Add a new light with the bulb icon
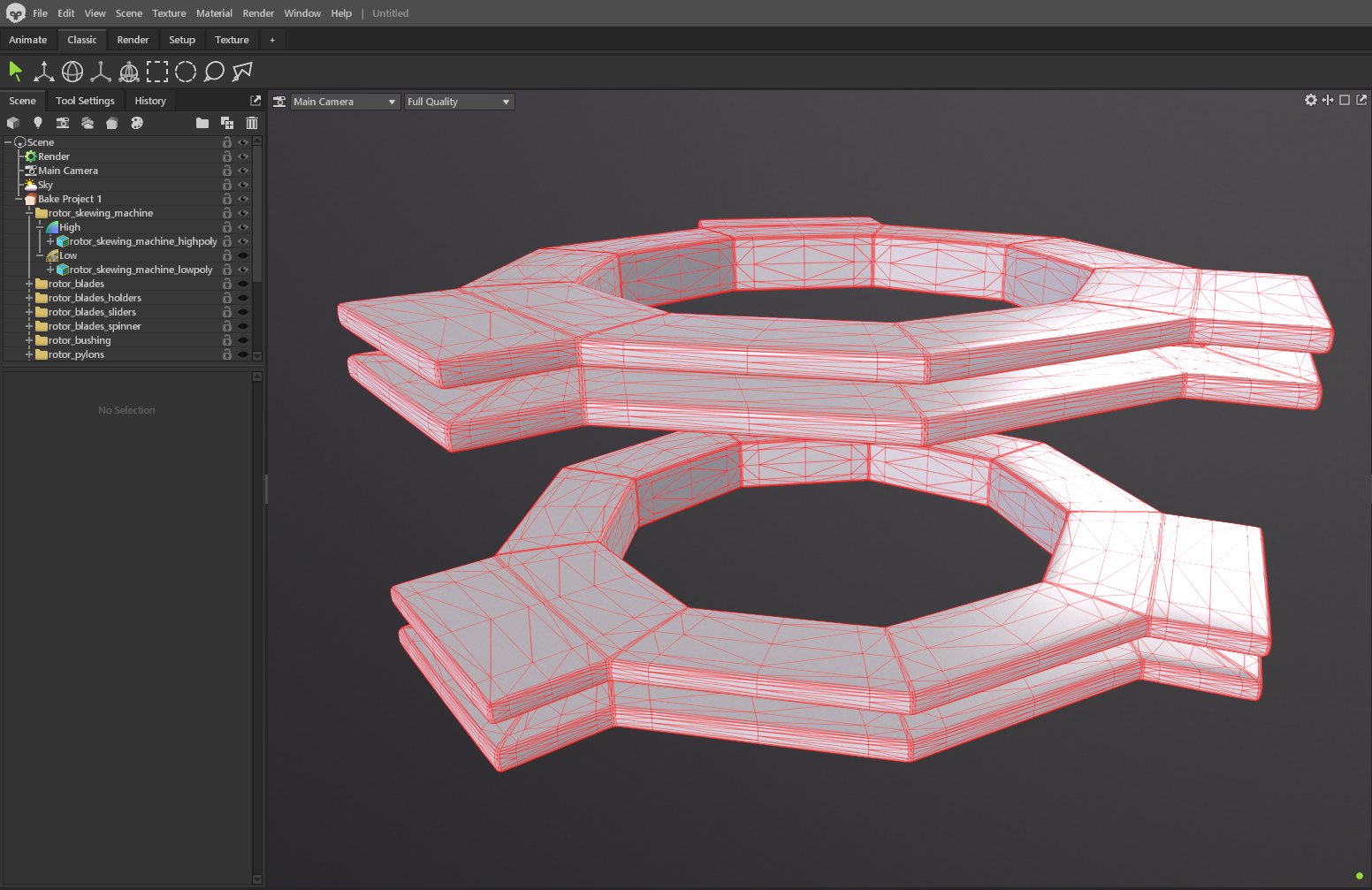 [x=38, y=123]
